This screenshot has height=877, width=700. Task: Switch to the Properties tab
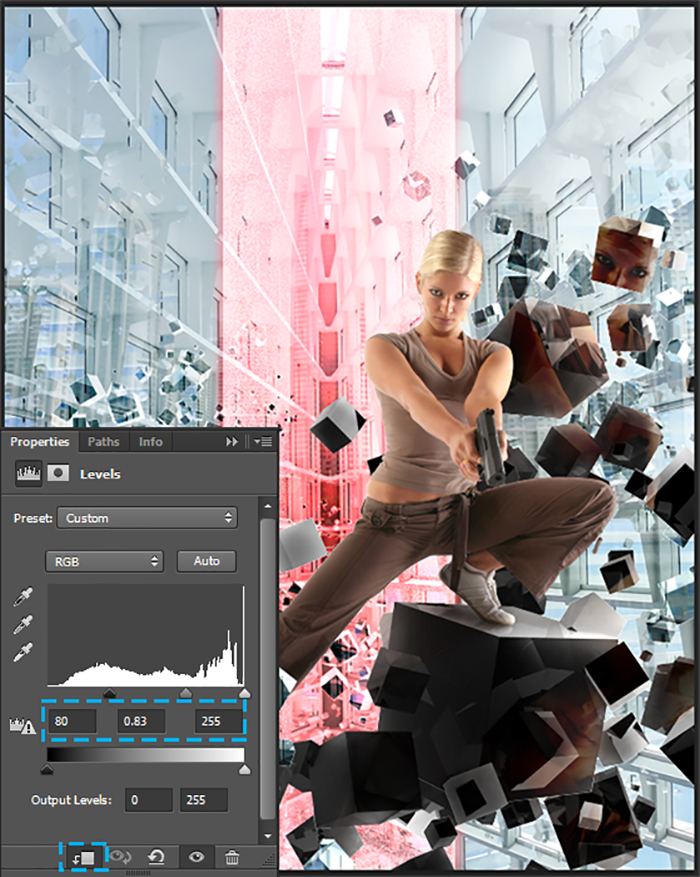40,442
